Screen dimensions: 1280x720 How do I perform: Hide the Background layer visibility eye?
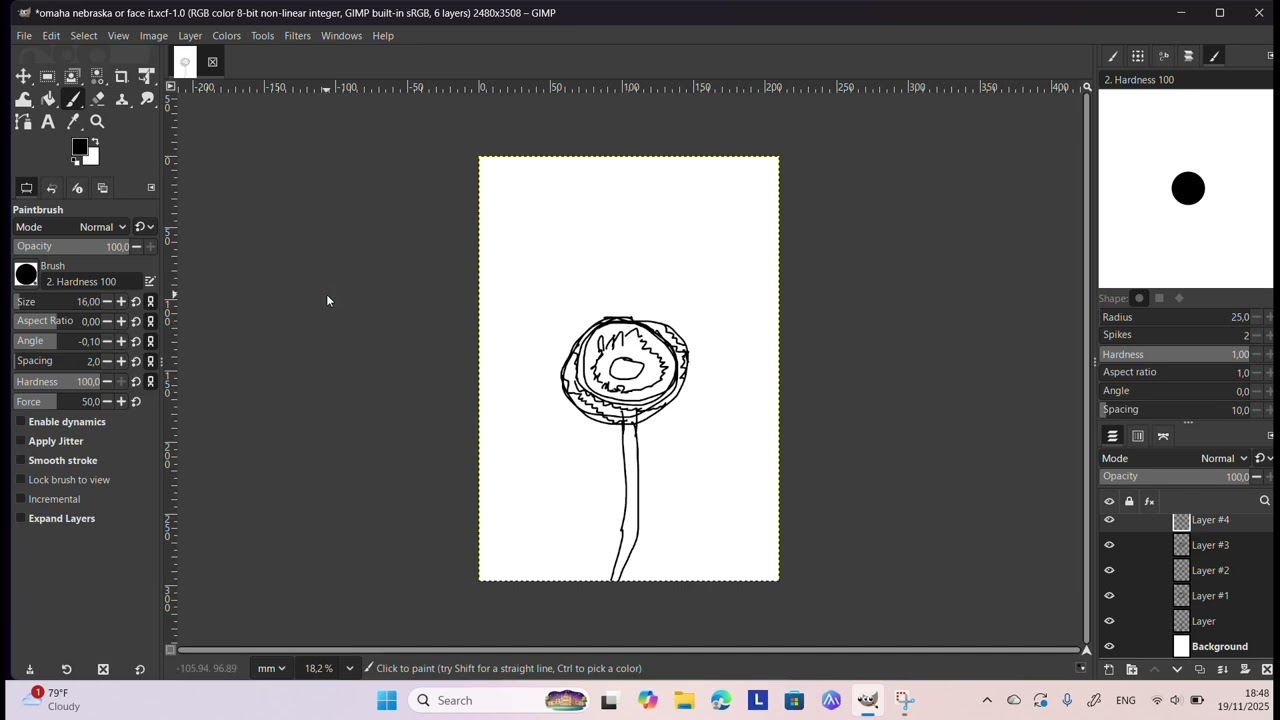pyautogui.click(x=1109, y=647)
